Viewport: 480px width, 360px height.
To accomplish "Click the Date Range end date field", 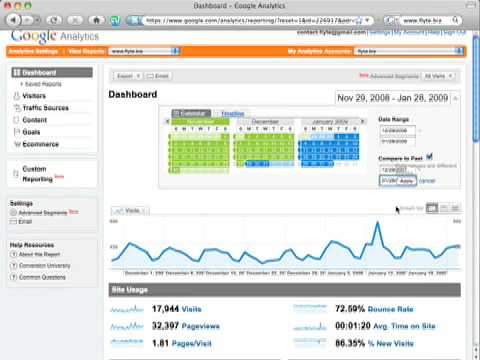I will coord(398,141).
